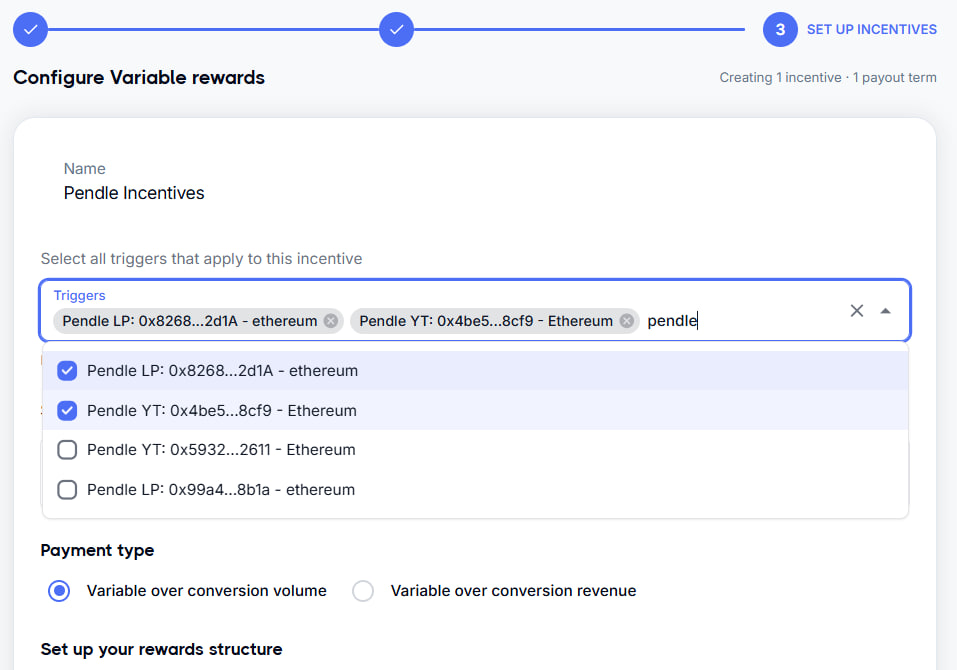Select Variable over conversion revenue radio
This screenshot has width=957, height=670.
click(x=363, y=591)
